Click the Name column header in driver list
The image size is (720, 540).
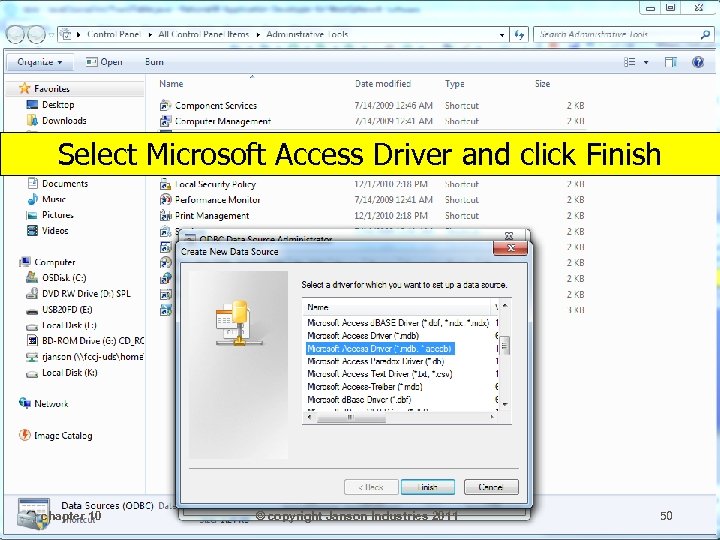pyautogui.click(x=397, y=307)
